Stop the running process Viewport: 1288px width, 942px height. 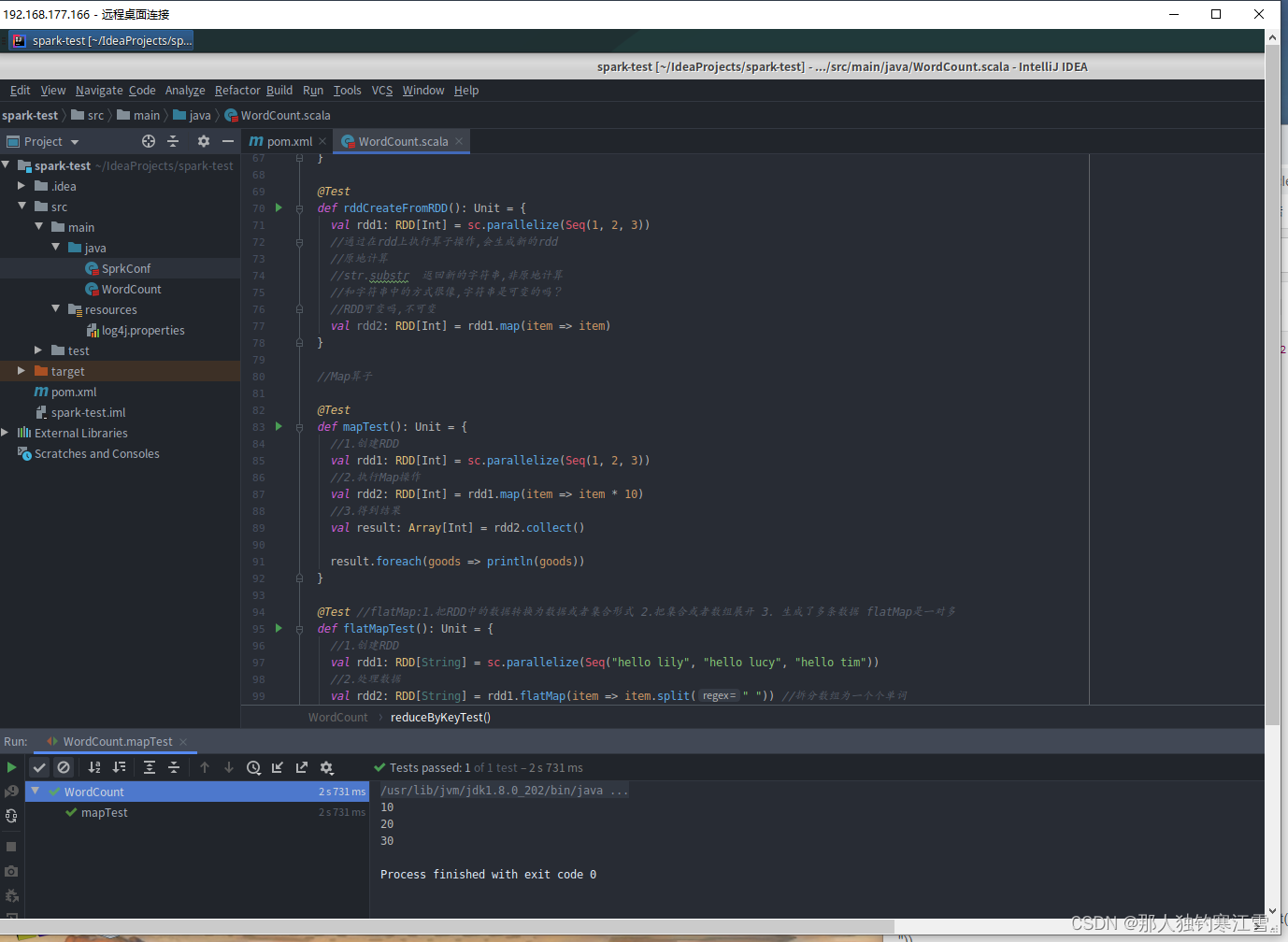click(x=11, y=847)
